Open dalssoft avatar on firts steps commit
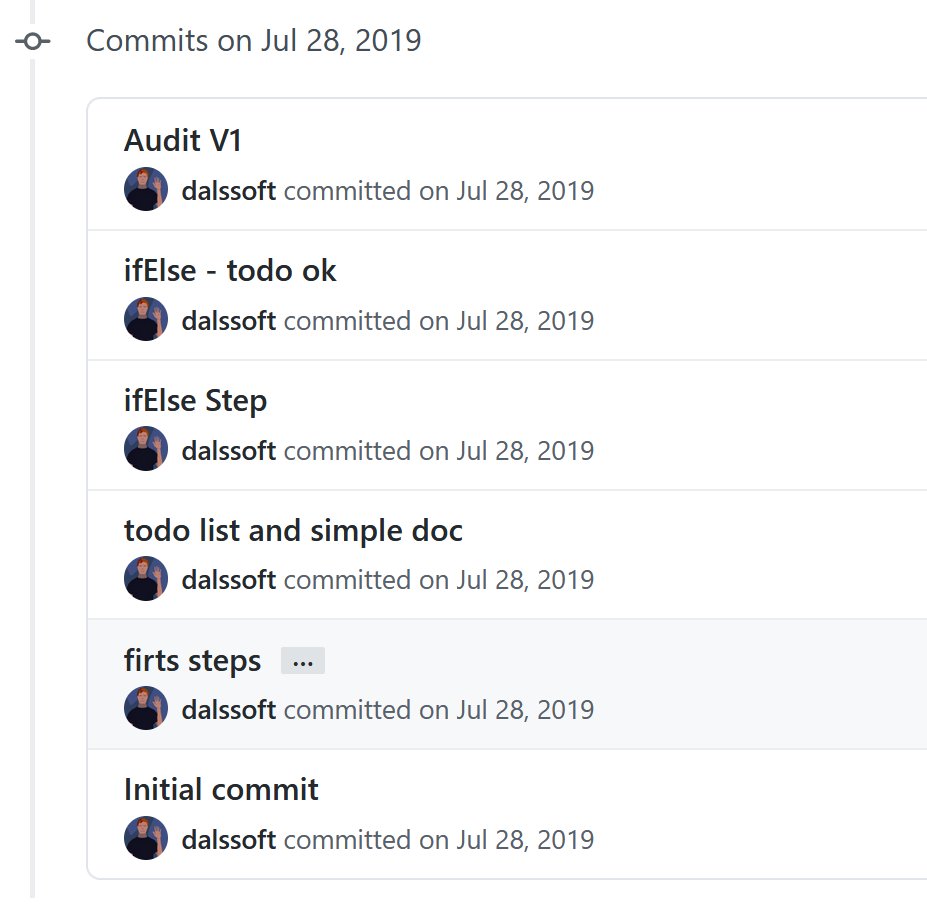The height and width of the screenshot is (924, 927). pyautogui.click(x=146, y=708)
